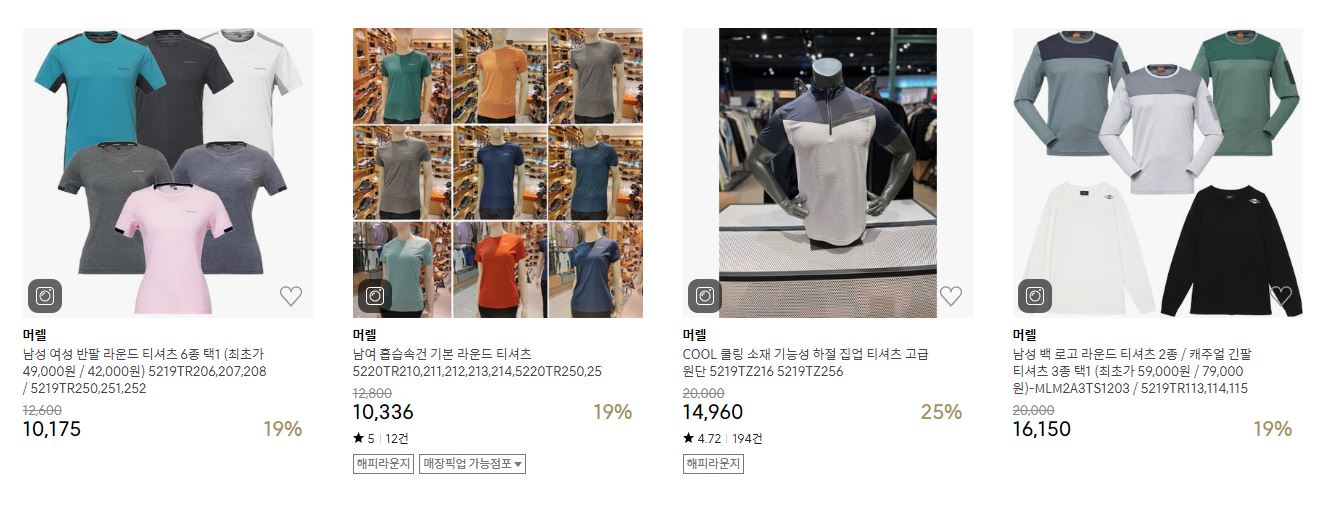
Task: Toggle wishlist heart on COOL 쿨링 zip-up product
Action: (x=950, y=296)
